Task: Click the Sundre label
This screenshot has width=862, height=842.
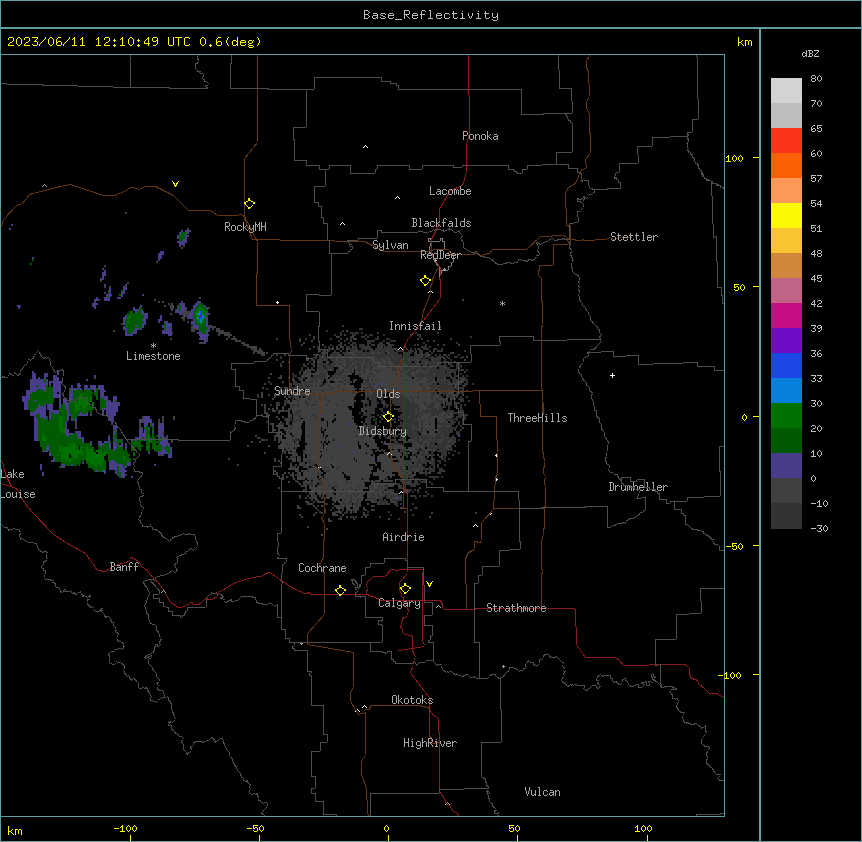Action: click(x=292, y=391)
